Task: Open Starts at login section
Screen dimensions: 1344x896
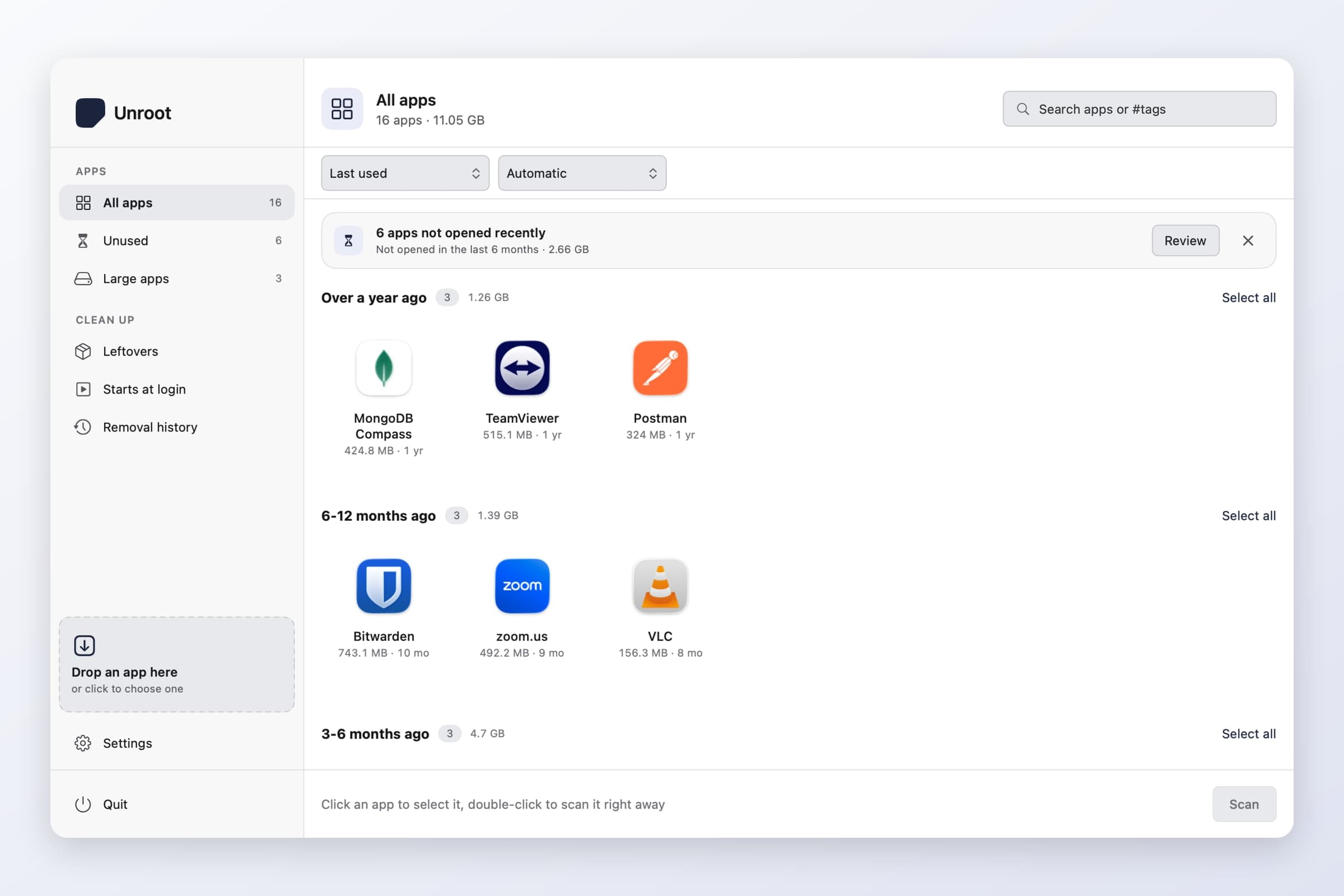Action: pyautogui.click(x=176, y=389)
